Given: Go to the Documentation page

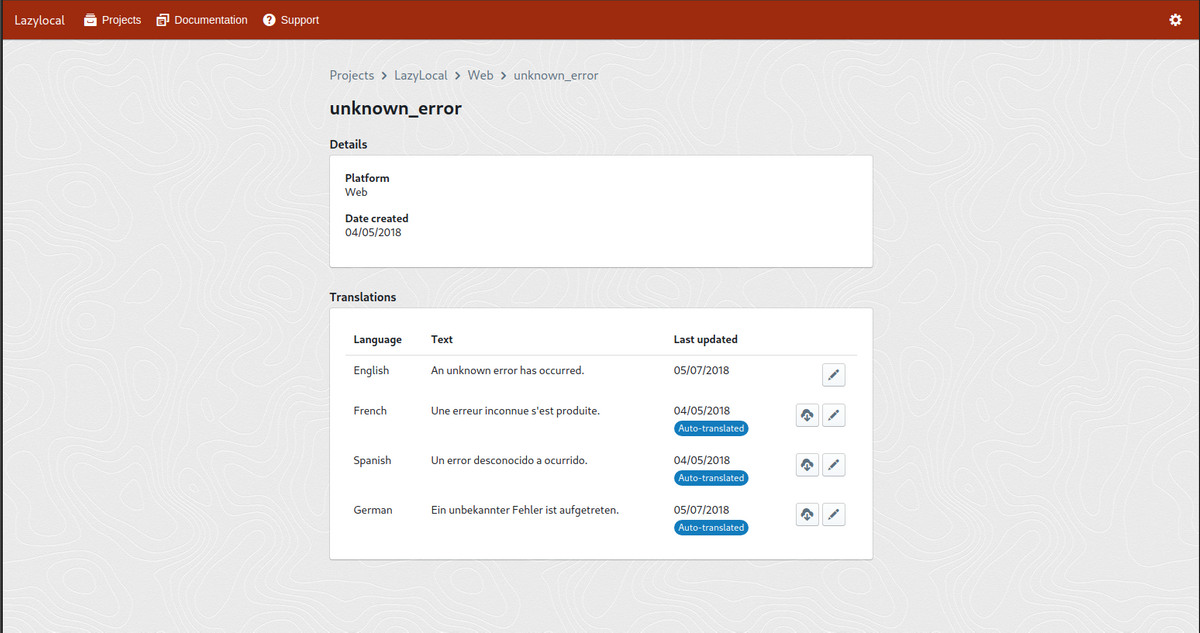Looking at the screenshot, I should [202, 20].
